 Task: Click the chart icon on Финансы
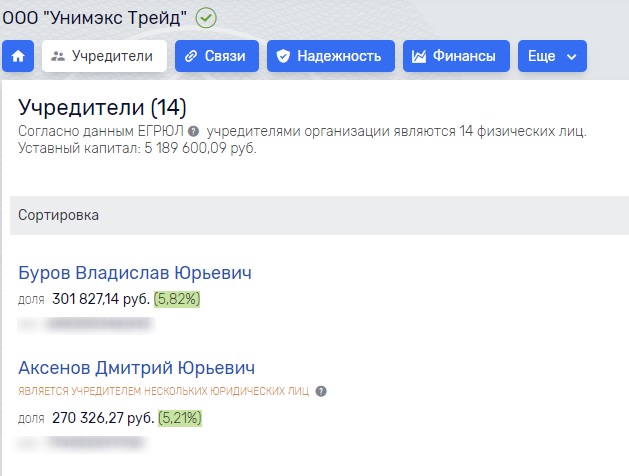point(418,56)
